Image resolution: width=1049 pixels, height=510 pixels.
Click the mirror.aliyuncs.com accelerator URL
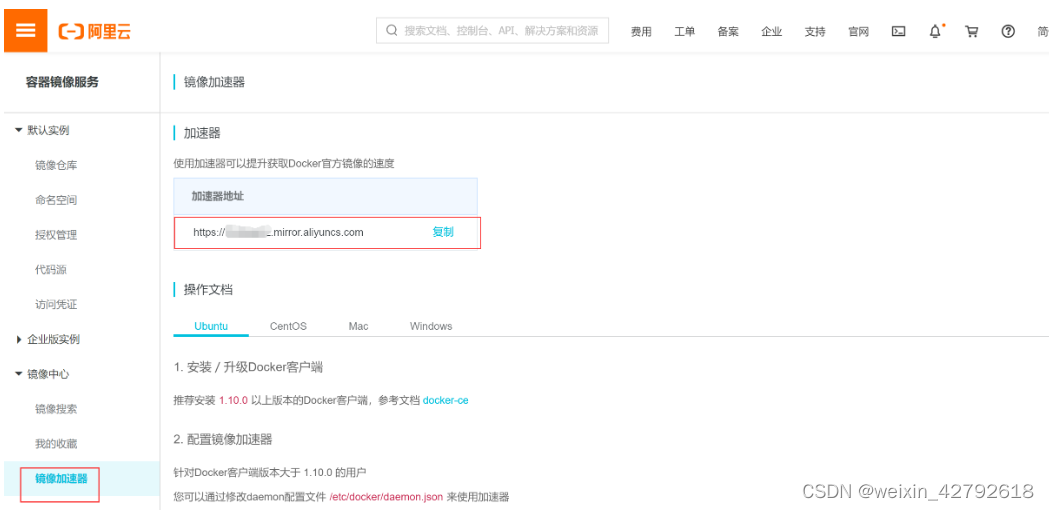pyautogui.click(x=278, y=232)
